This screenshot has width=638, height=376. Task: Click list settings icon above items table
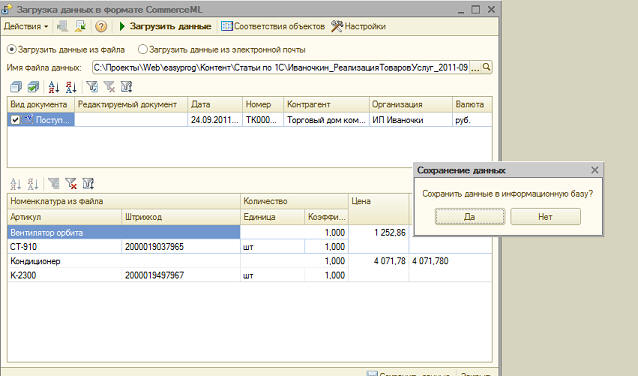click(88, 184)
